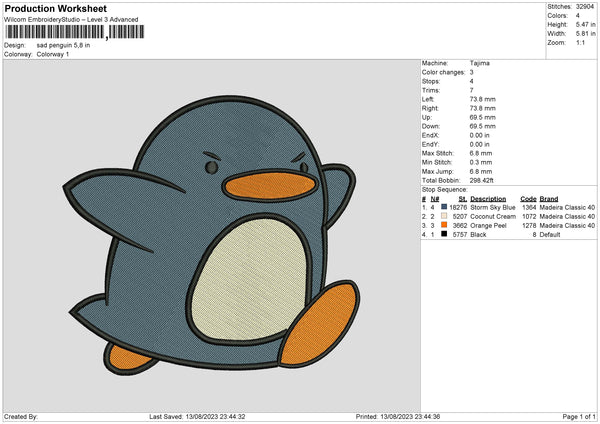Click the Total Bobbin value '298.42ft'
The height and width of the screenshot is (424, 600).
pos(481,180)
